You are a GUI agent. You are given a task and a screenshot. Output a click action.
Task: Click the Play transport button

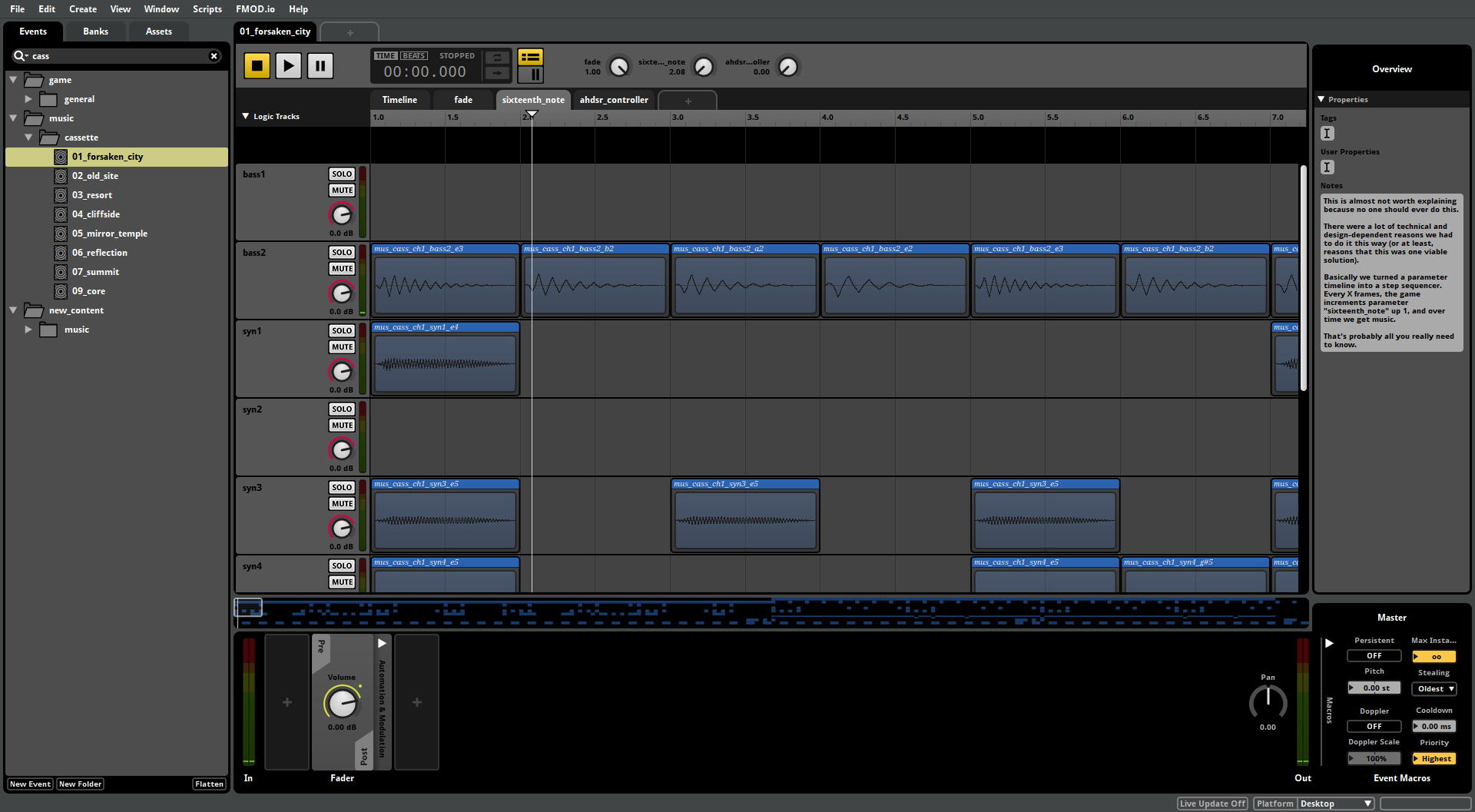pyautogui.click(x=288, y=66)
